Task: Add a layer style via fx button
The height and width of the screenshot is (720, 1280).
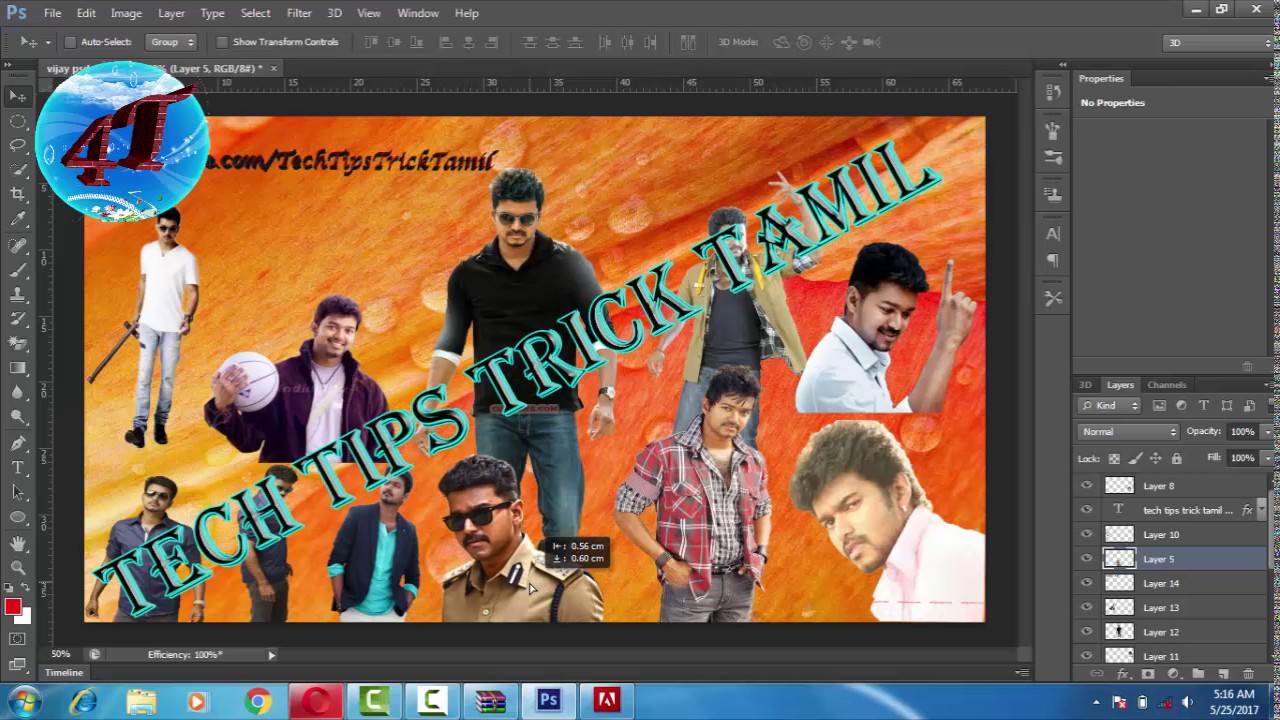Action: 1123,674
